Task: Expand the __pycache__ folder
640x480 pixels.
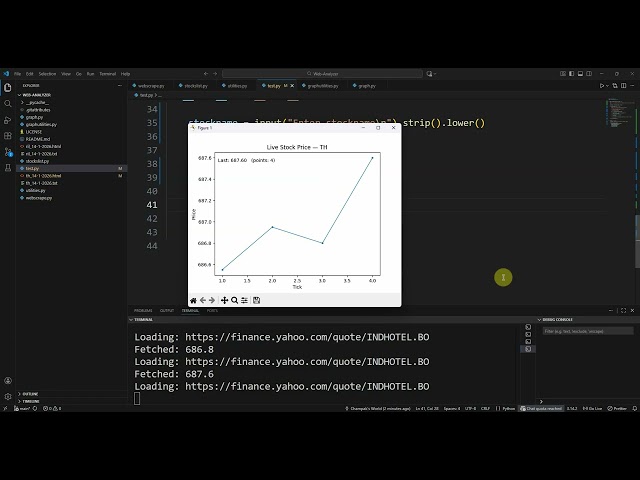Action: pos(35,102)
